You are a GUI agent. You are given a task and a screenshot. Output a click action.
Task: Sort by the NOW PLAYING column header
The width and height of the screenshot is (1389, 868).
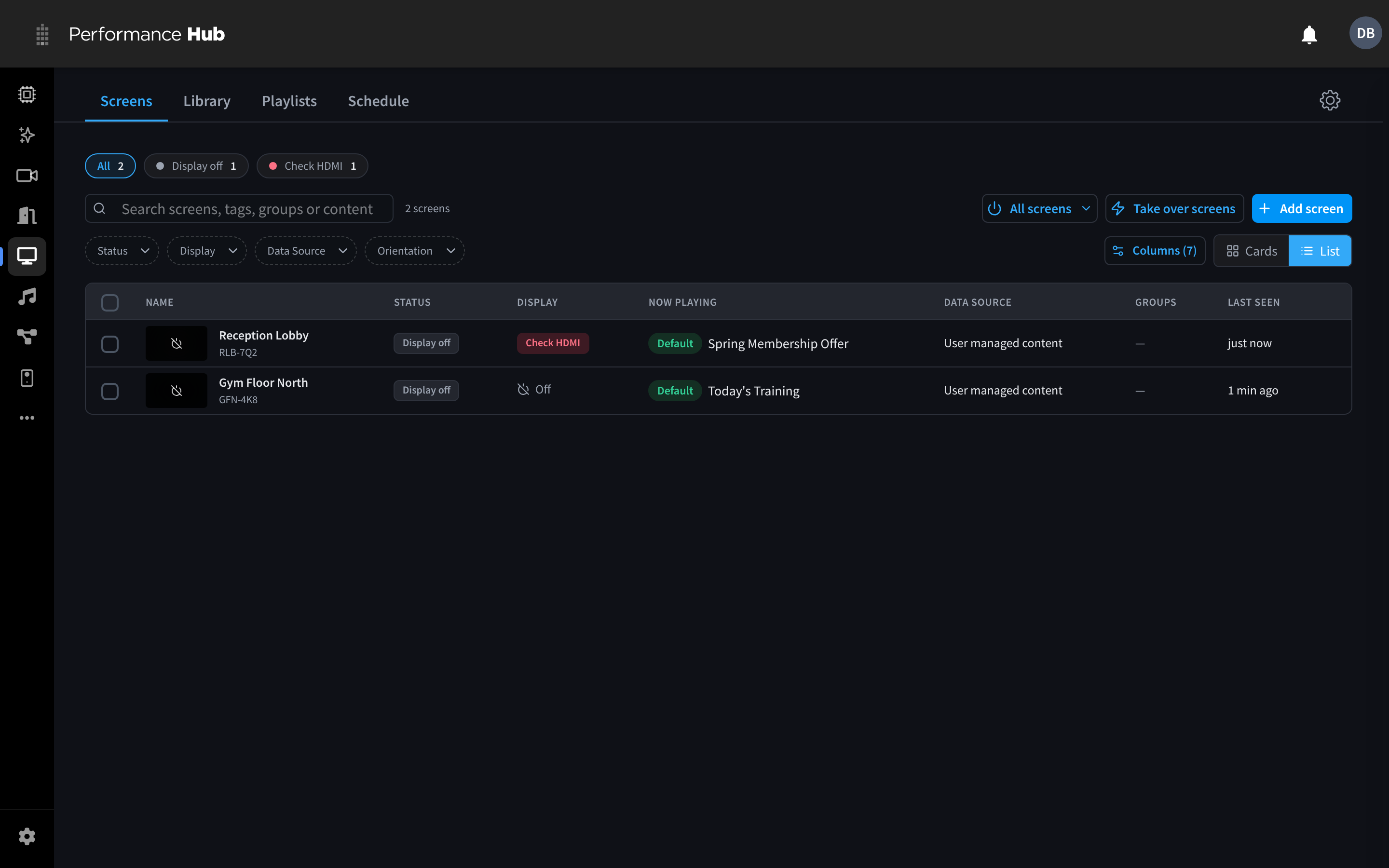[x=682, y=302]
